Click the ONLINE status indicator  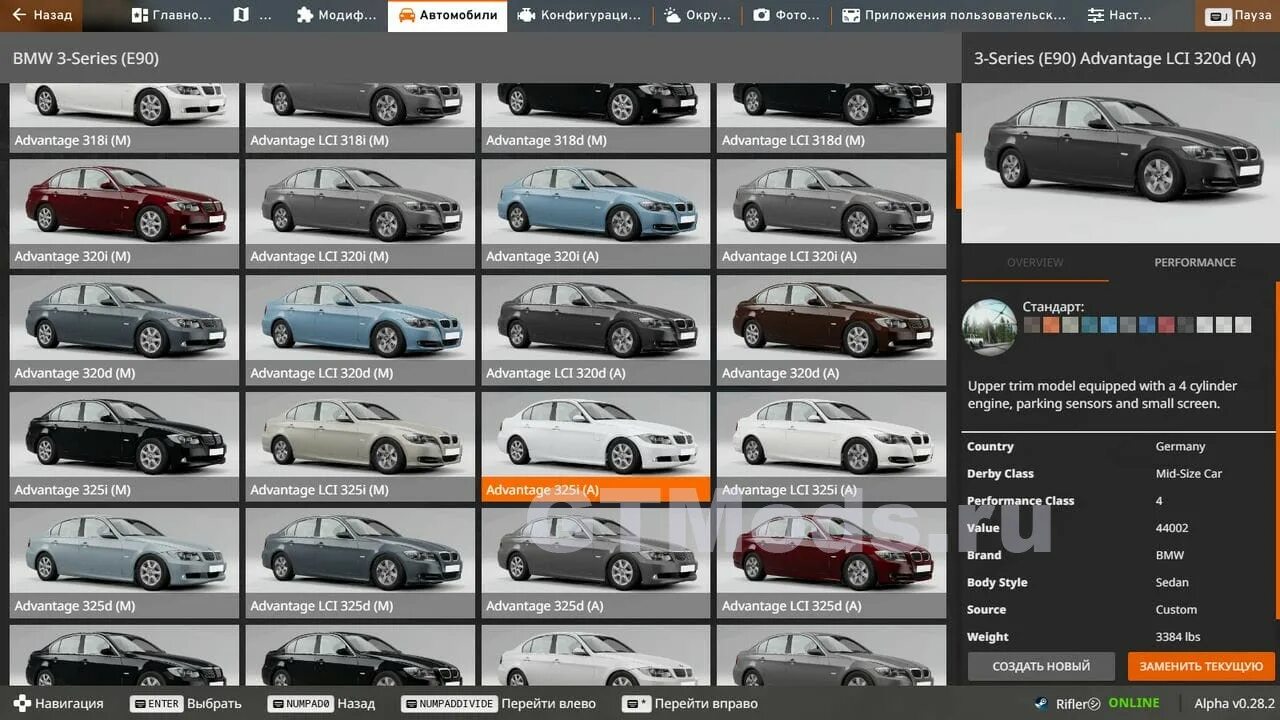[x=1133, y=703]
